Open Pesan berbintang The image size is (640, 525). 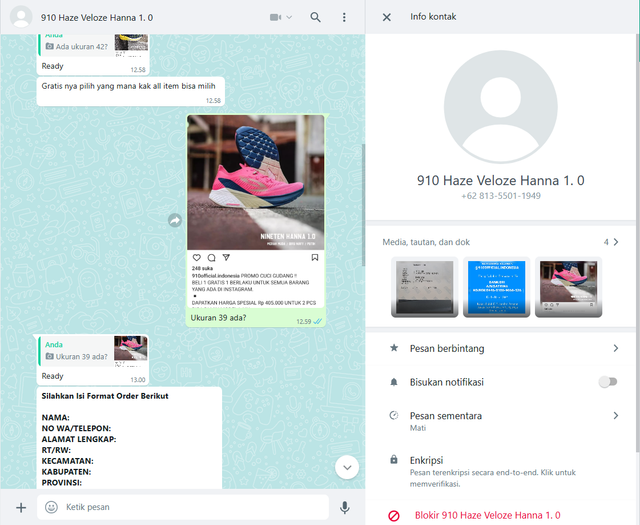pos(501,348)
